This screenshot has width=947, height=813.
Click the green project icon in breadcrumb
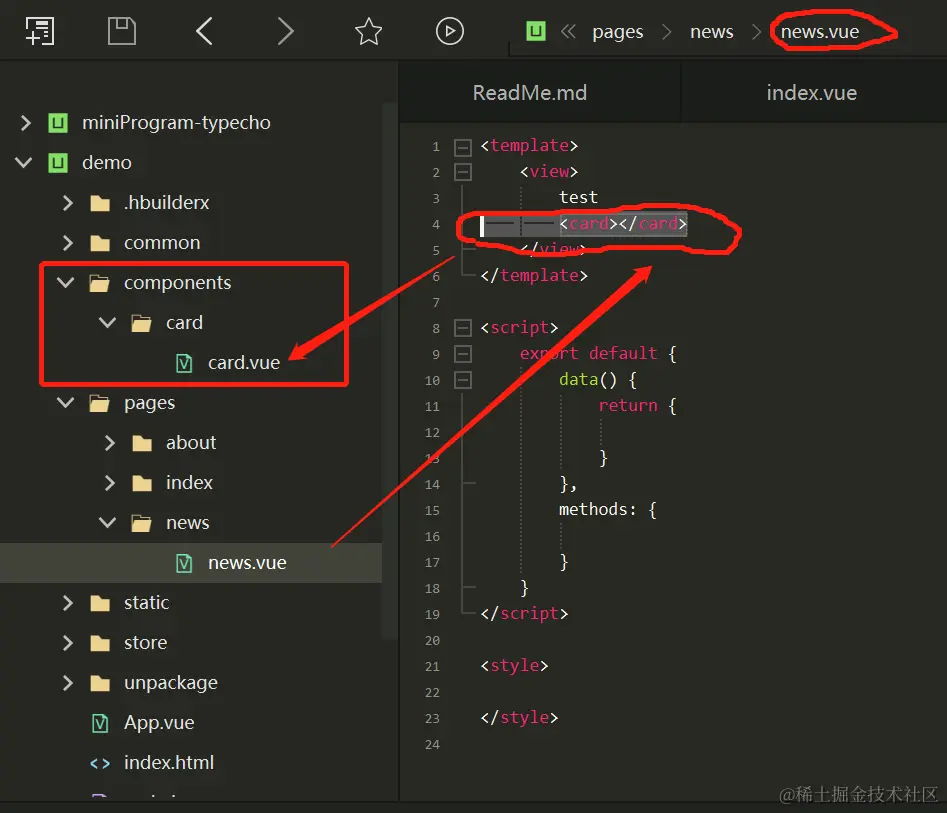click(536, 31)
